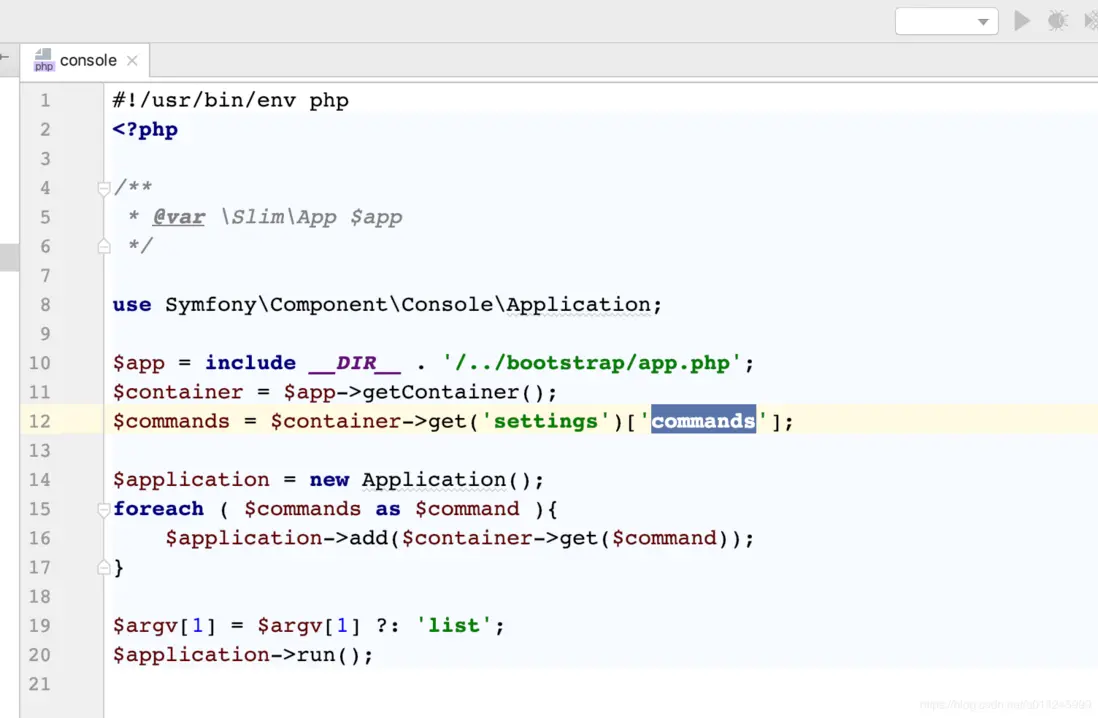Click '$container' variable at start of line 11

coord(178,392)
